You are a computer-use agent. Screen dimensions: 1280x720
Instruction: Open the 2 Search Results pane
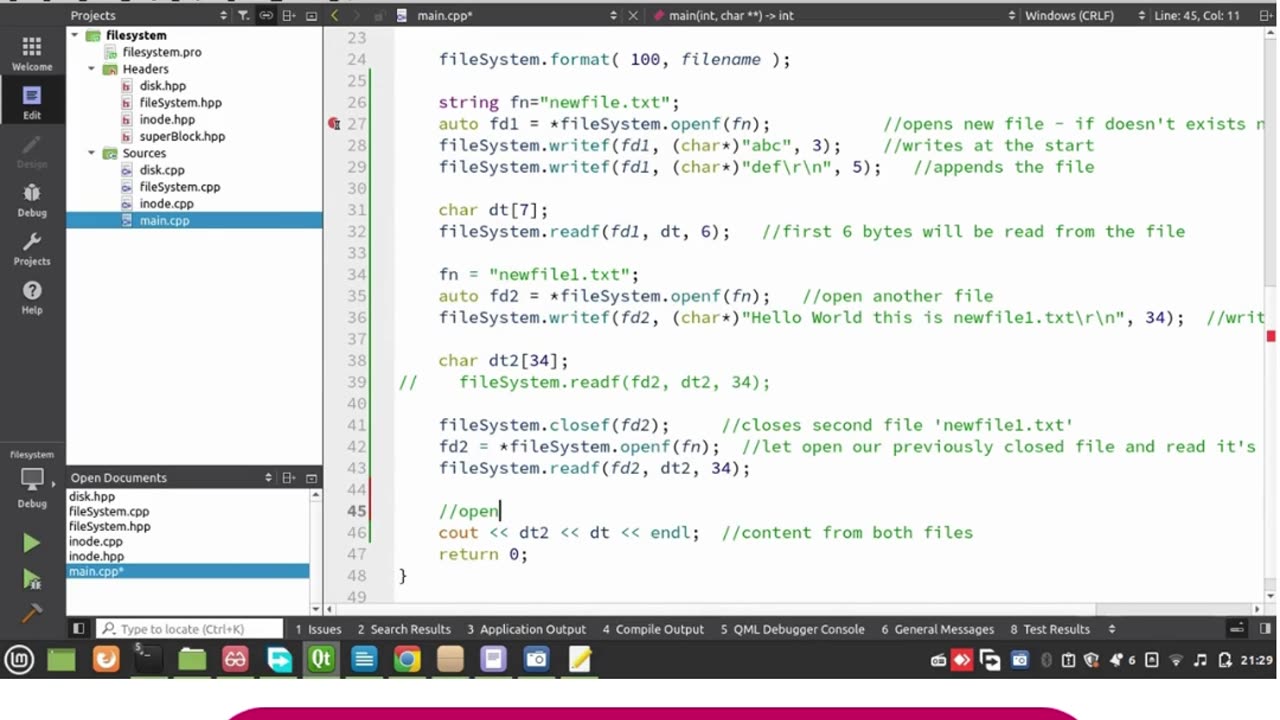coord(404,629)
